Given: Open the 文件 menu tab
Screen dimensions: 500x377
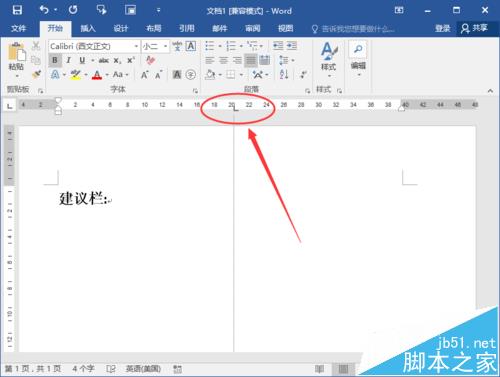Looking at the screenshot, I should pos(18,28).
